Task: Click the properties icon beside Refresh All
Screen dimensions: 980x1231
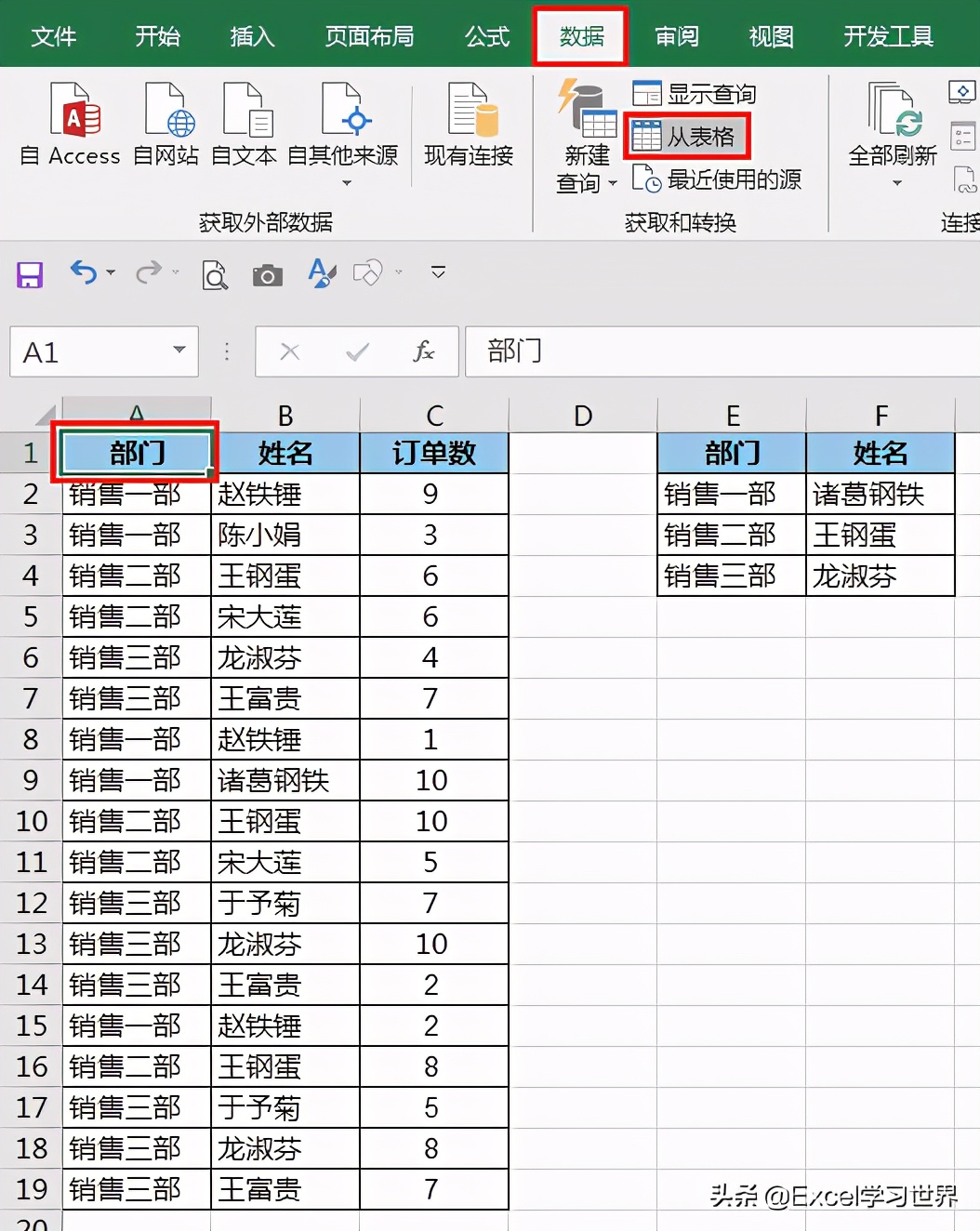Action: coord(962,137)
